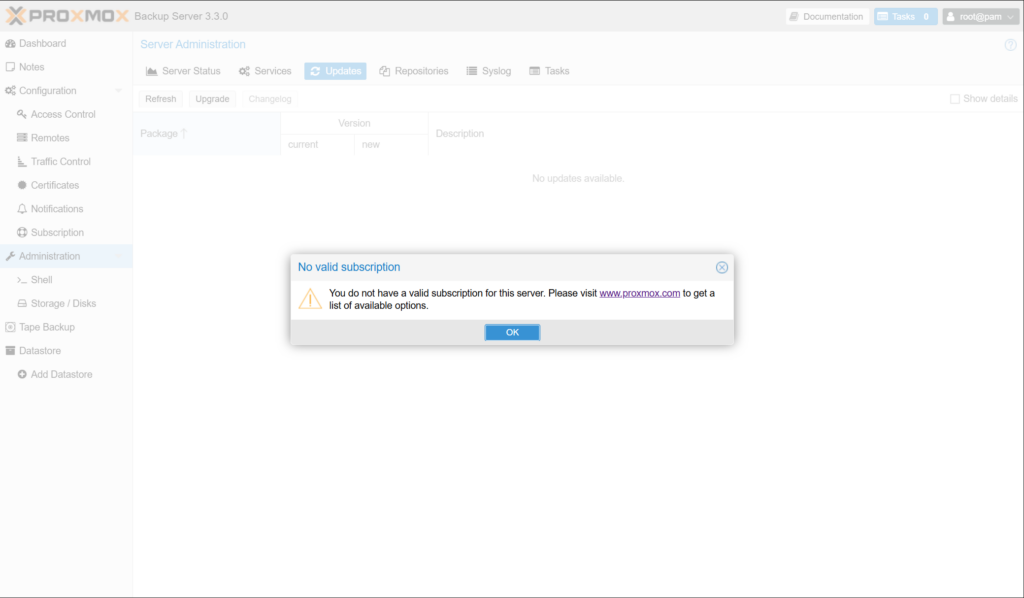Open the Shell terminal entry

(x=41, y=280)
